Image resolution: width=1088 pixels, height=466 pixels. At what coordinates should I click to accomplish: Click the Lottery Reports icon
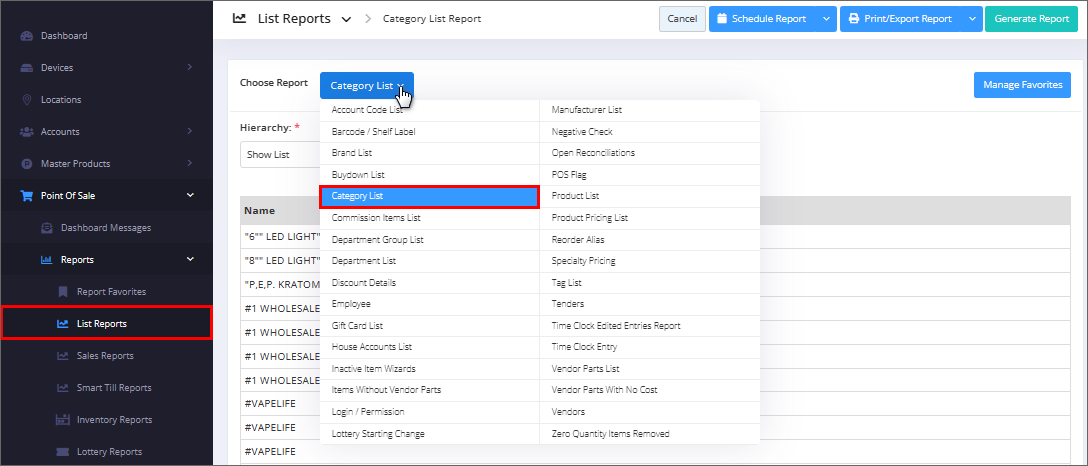[62, 451]
